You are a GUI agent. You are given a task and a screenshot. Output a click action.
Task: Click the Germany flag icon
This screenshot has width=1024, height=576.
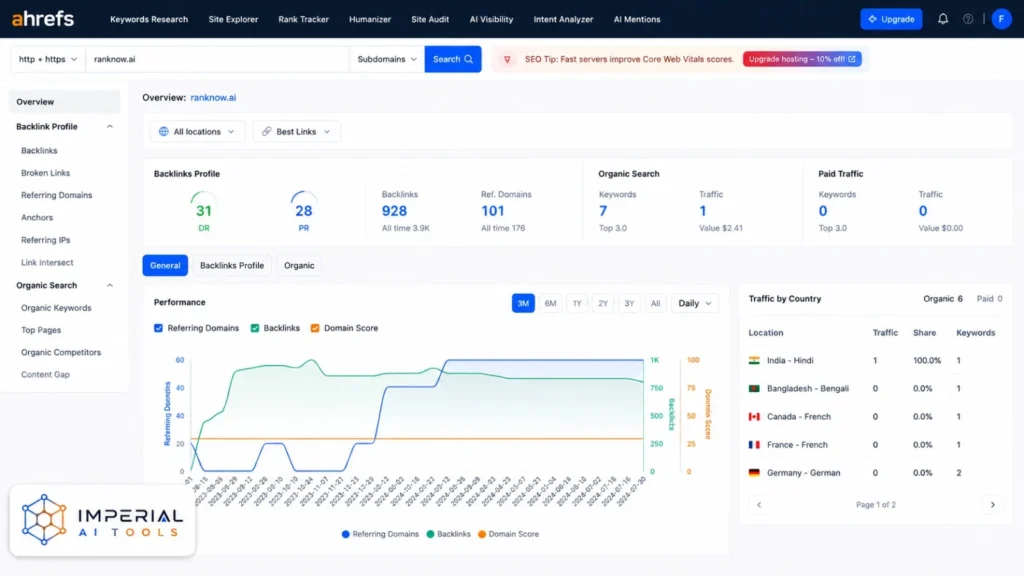click(754, 473)
